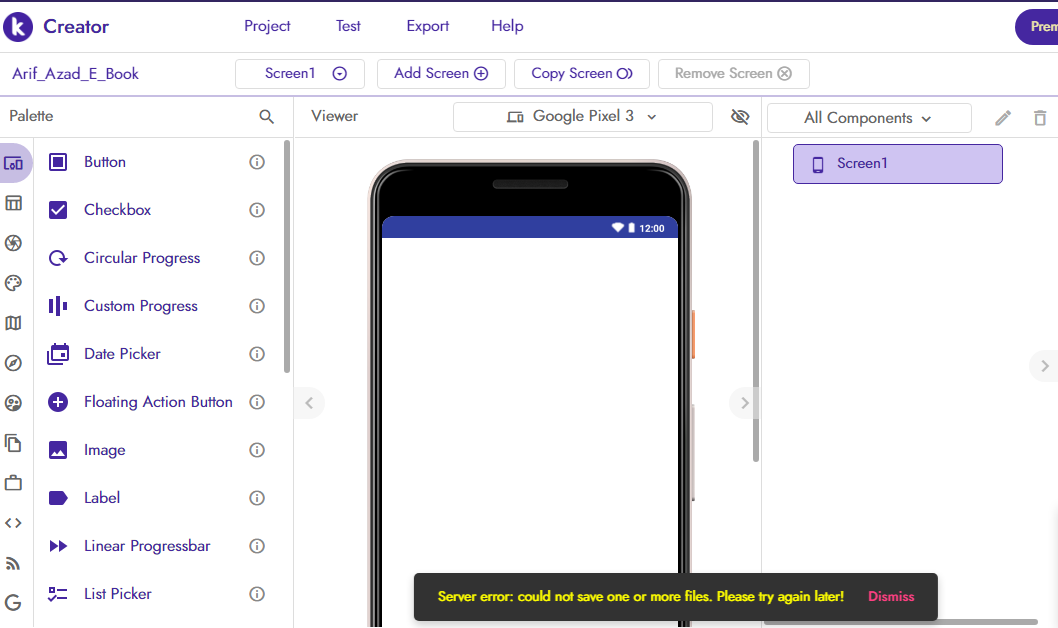Viewport: 1058px width, 628px height.
Task: Expand the right panel chevron
Action: click(x=1044, y=365)
